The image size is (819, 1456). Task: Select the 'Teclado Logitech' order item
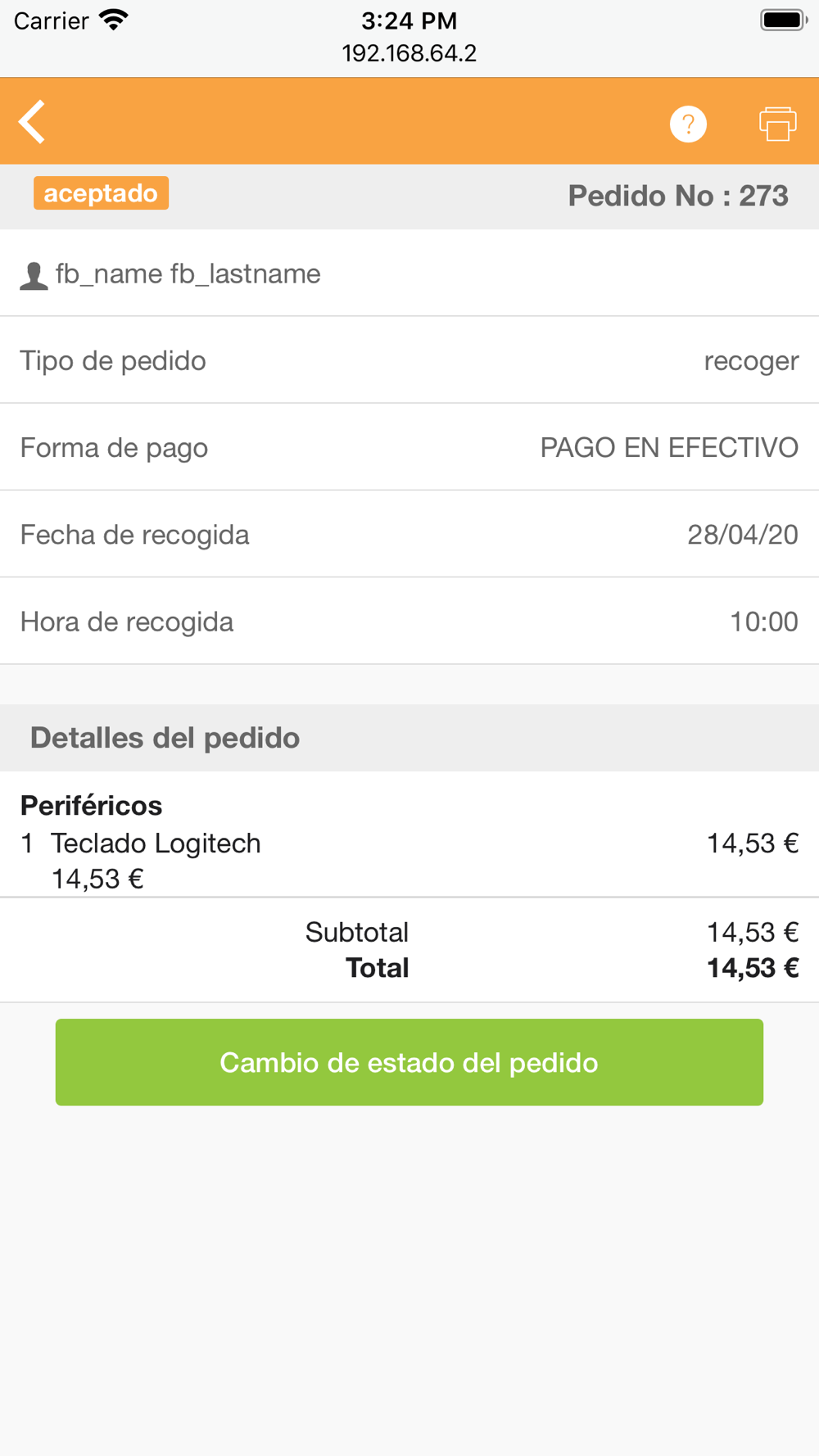[x=156, y=843]
